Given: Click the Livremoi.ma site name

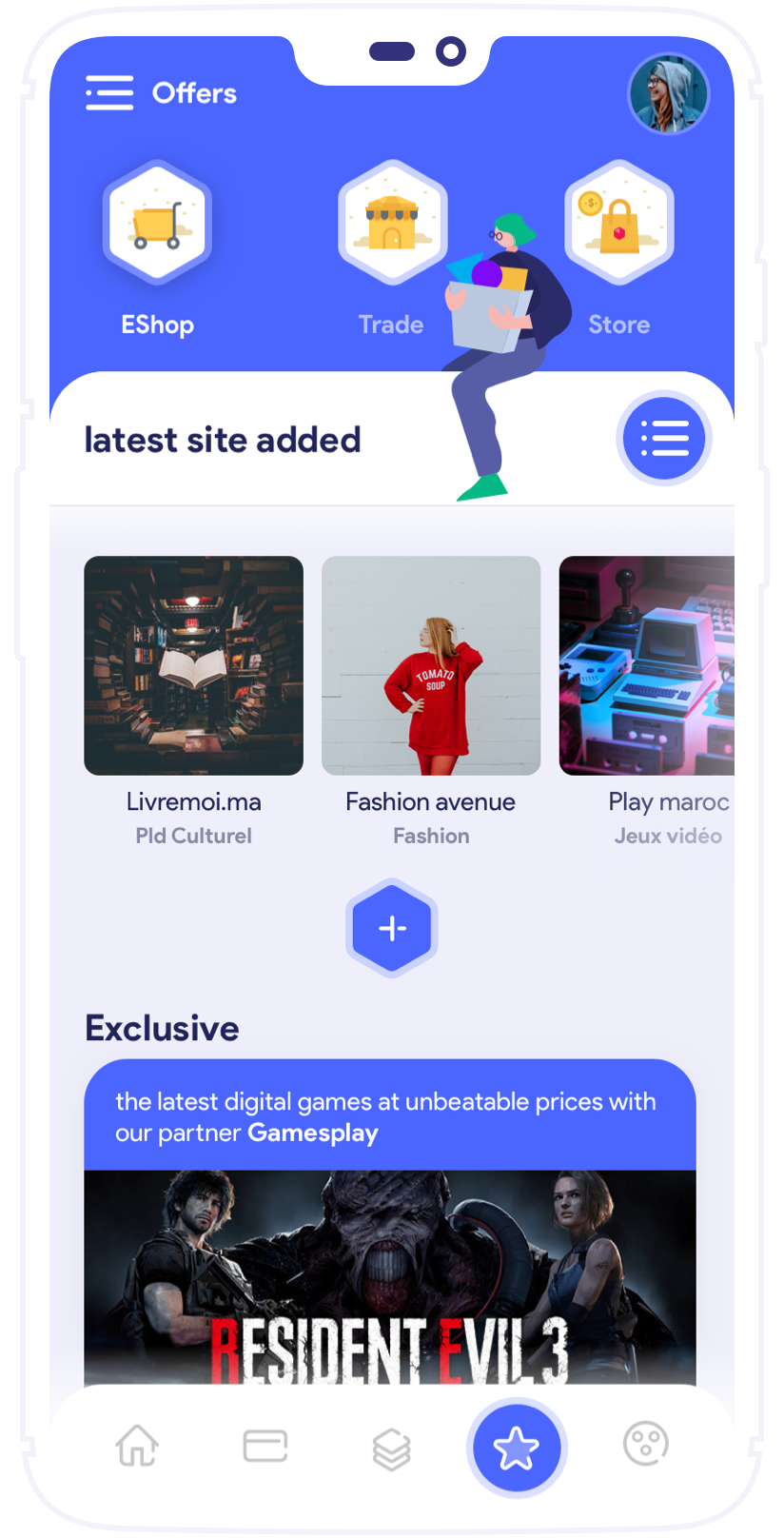Looking at the screenshot, I should pos(194,802).
